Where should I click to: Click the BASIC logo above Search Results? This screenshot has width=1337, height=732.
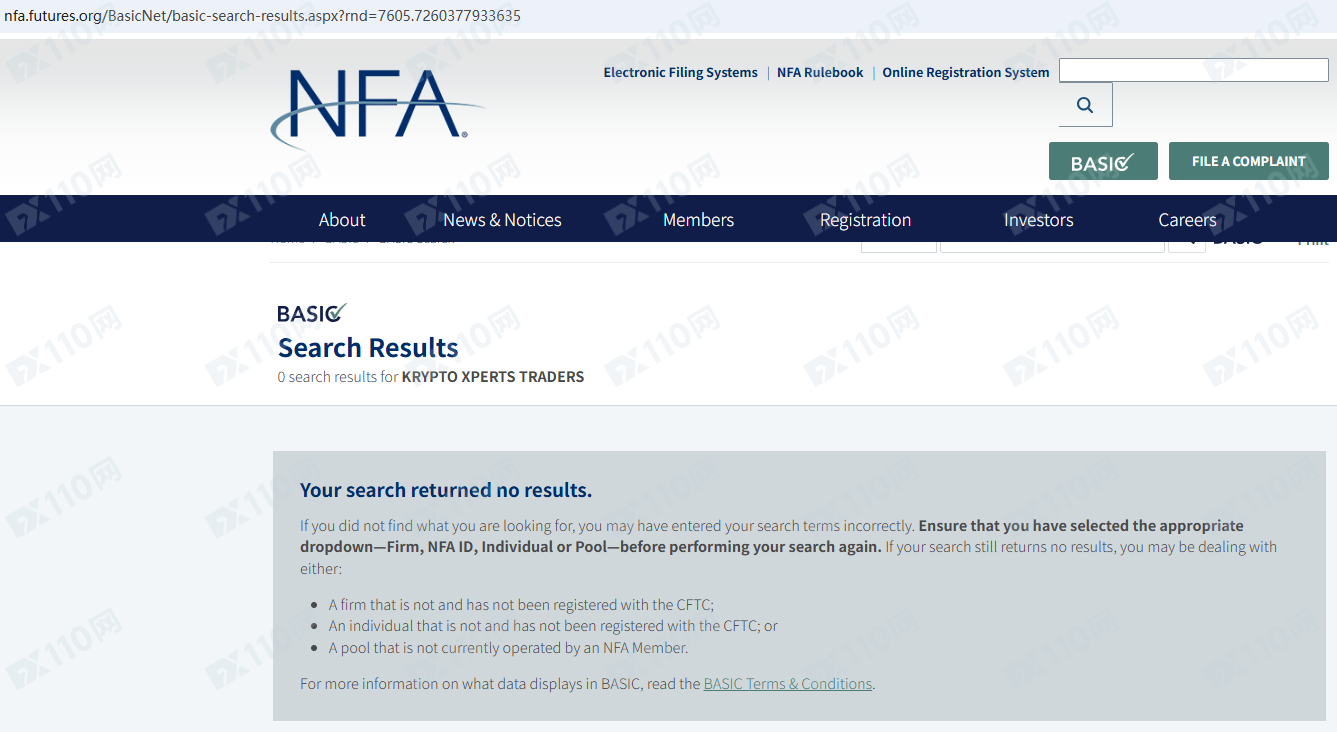click(x=312, y=313)
